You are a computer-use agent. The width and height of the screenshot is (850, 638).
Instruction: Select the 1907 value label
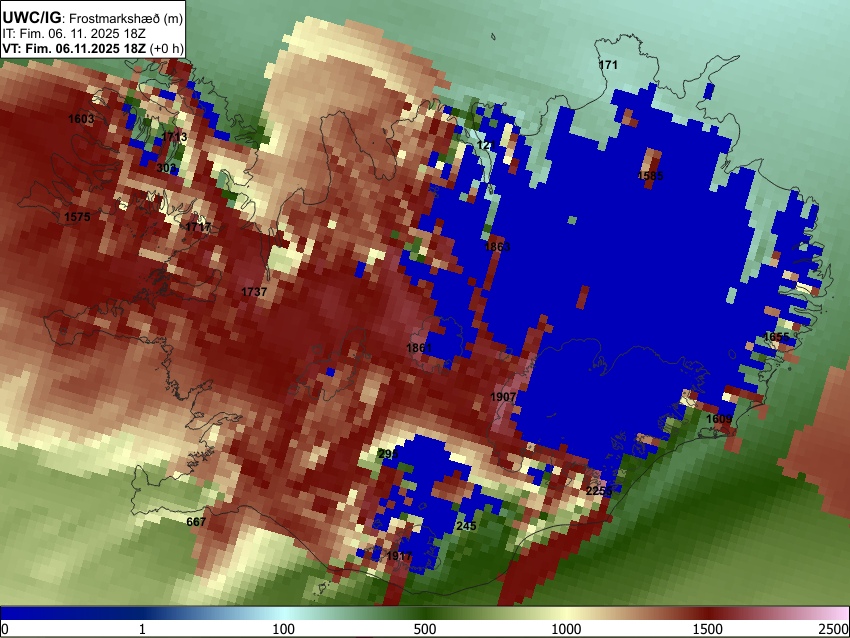click(503, 397)
